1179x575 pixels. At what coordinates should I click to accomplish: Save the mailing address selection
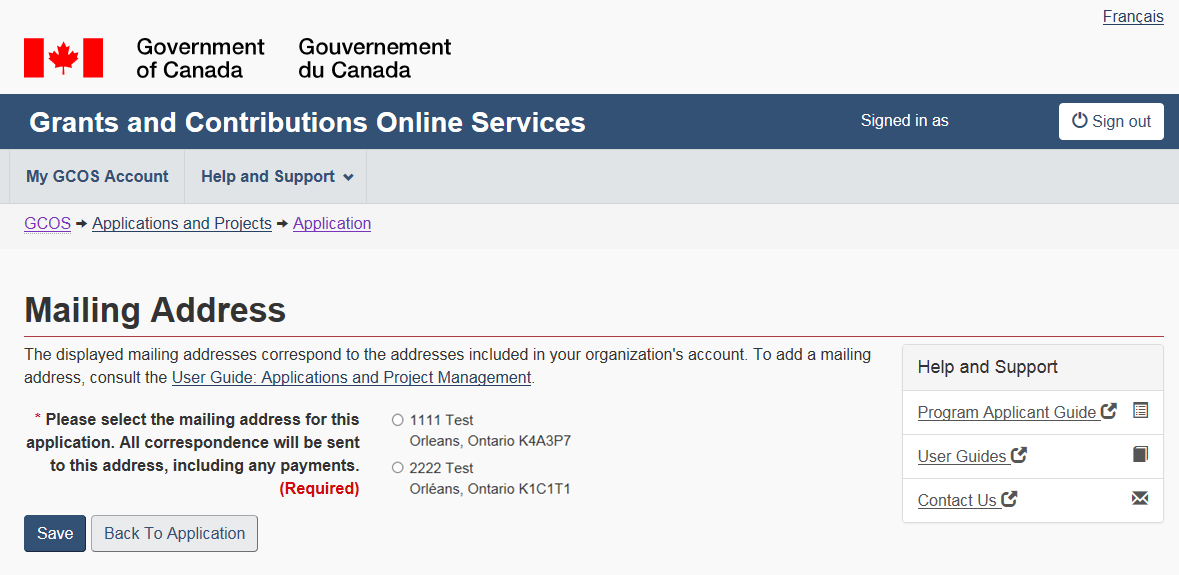point(55,533)
